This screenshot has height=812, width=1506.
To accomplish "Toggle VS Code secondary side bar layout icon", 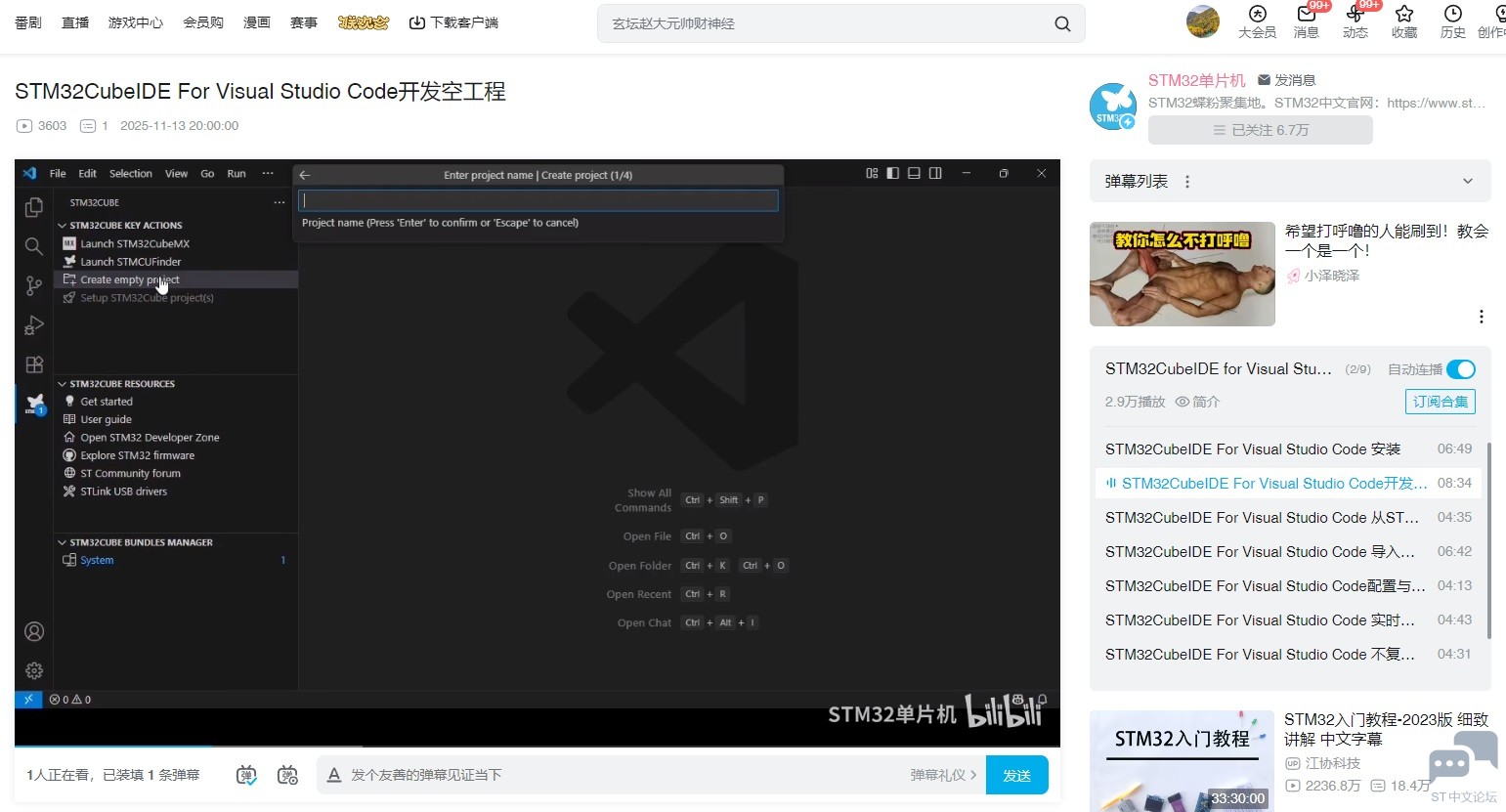I will click(x=935, y=174).
